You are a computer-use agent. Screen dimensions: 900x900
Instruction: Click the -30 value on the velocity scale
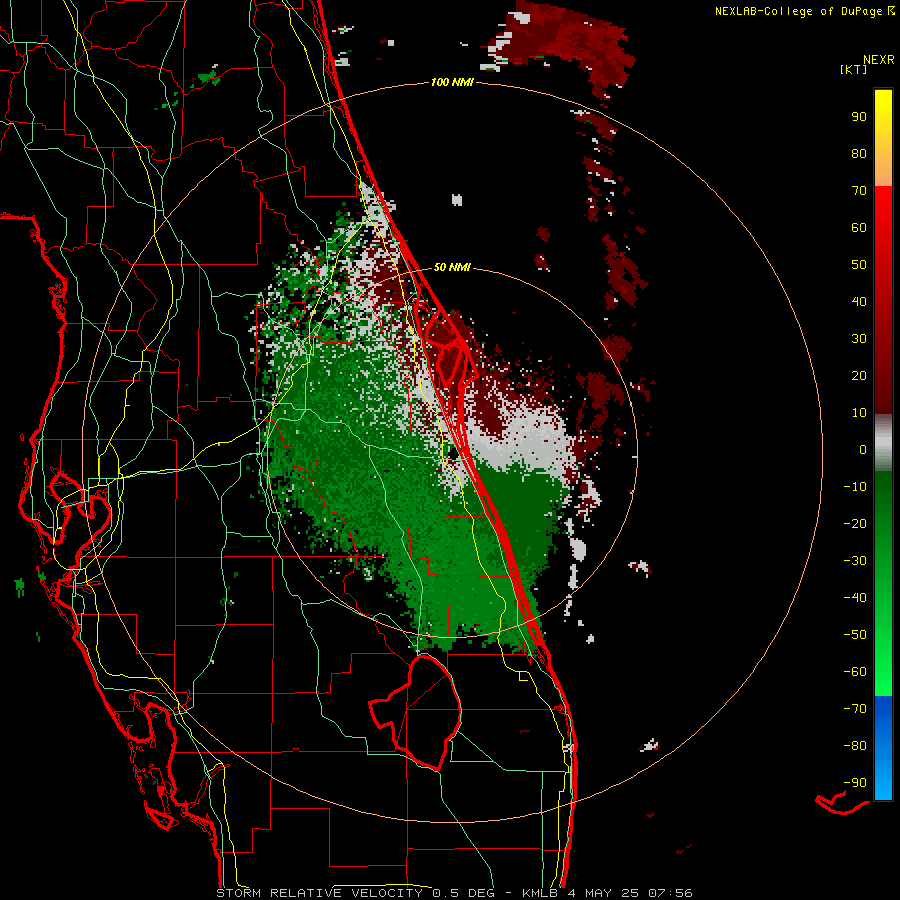pos(855,561)
